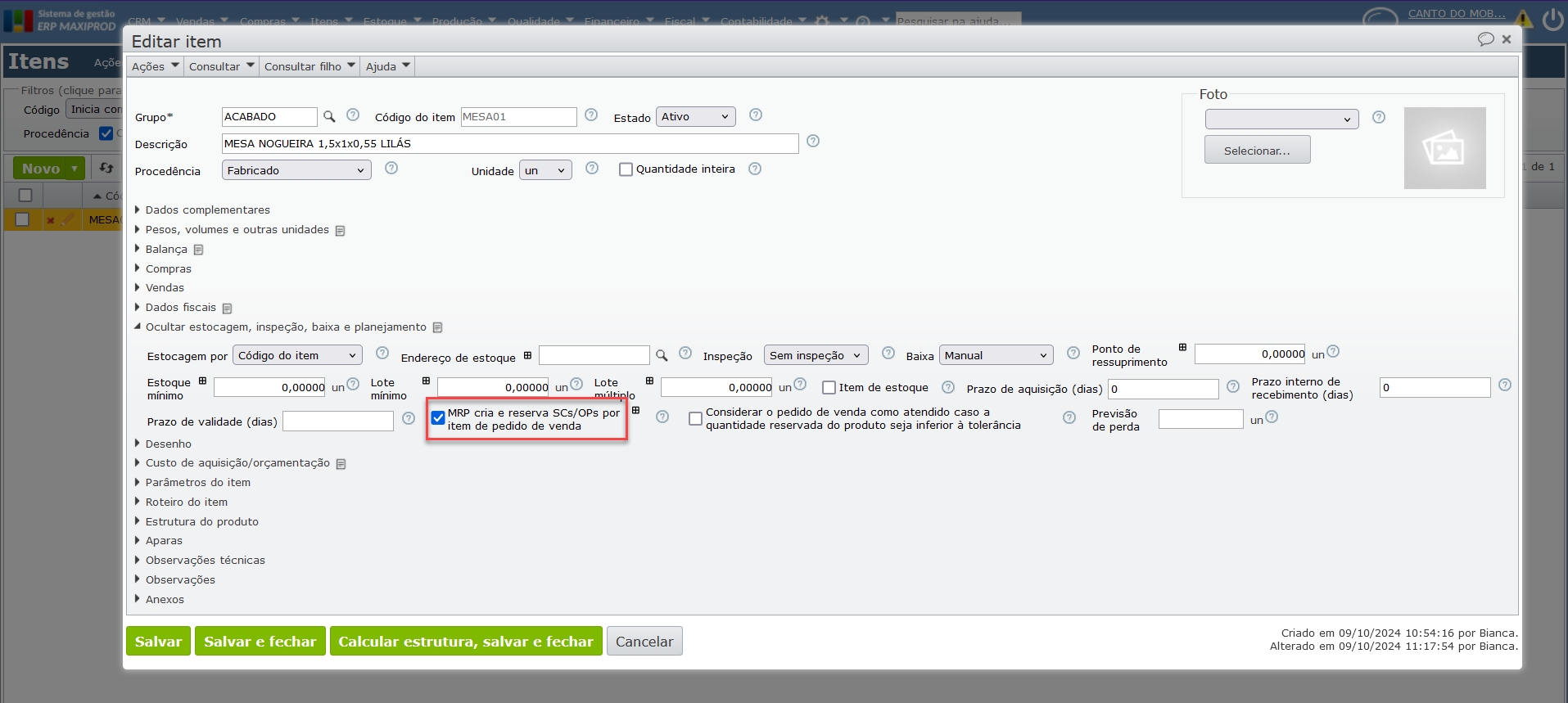
Task: Open help icon next to Prazo de aquisição
Action: pyautogui.click(x=1233, y=386)
